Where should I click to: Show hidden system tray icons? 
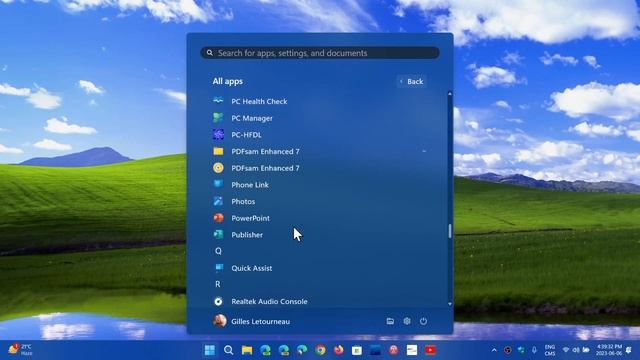click(494, 350)
